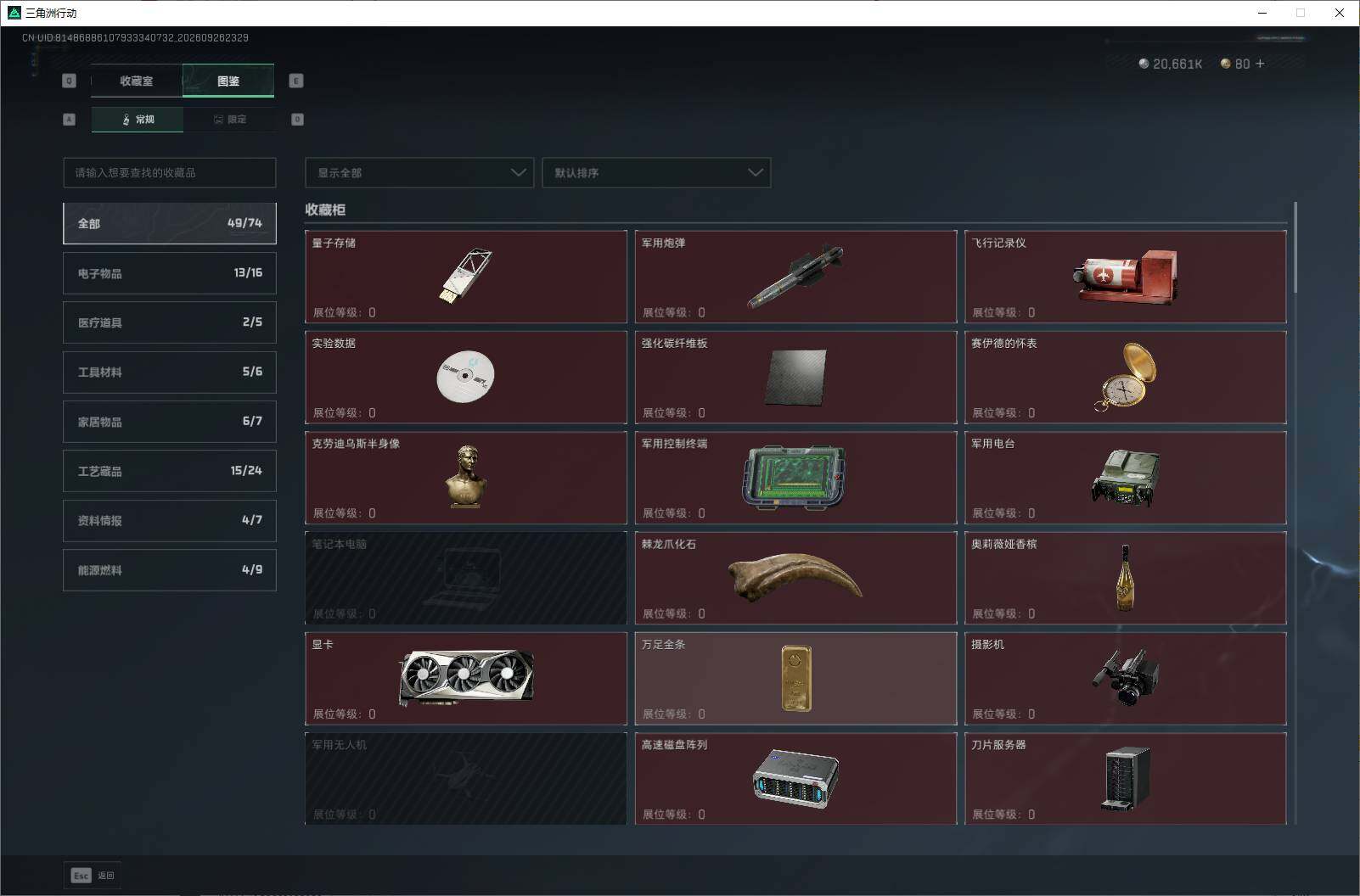Filter by 电子物品 category

coord(170,273)
